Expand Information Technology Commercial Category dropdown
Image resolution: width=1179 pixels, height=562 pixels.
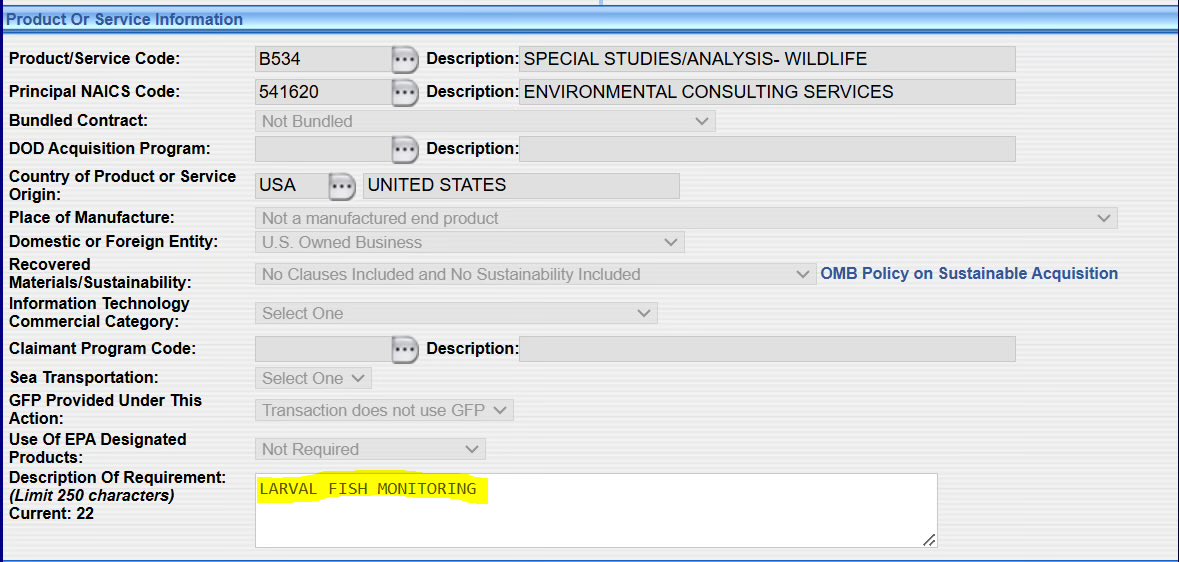456,313
